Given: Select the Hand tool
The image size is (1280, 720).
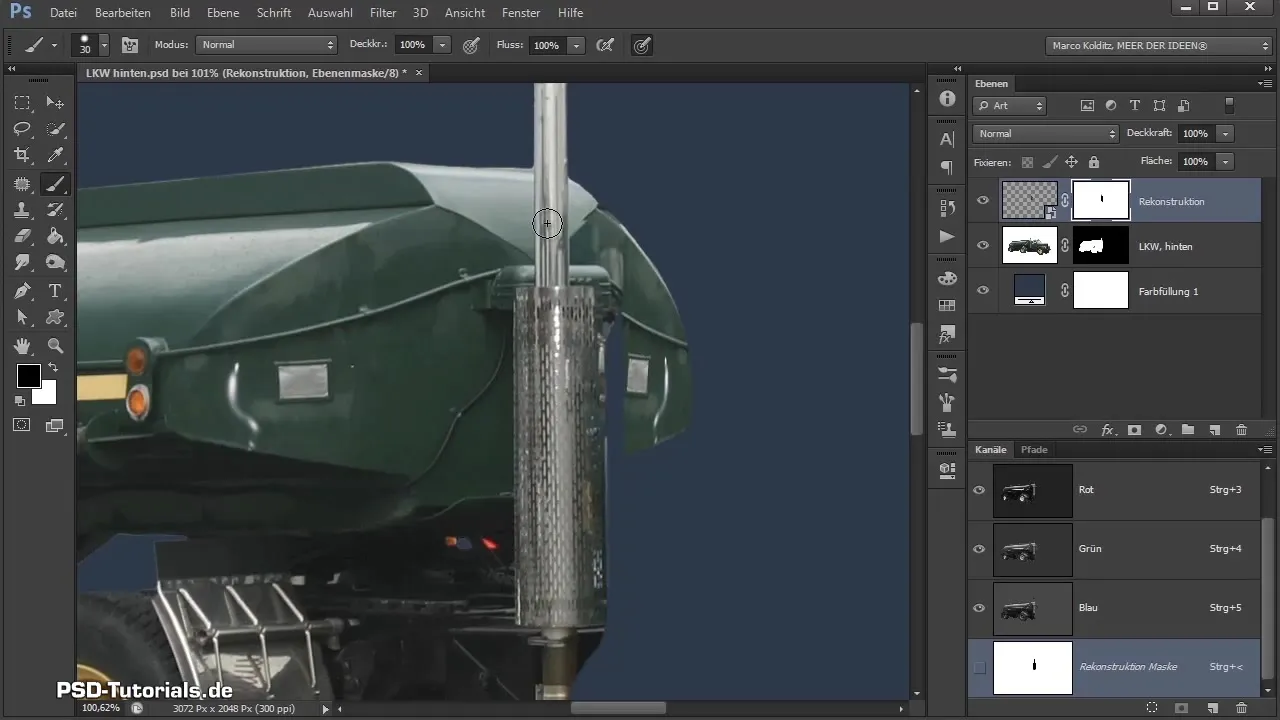Looking at the screenshot, I should pos(22,346).
